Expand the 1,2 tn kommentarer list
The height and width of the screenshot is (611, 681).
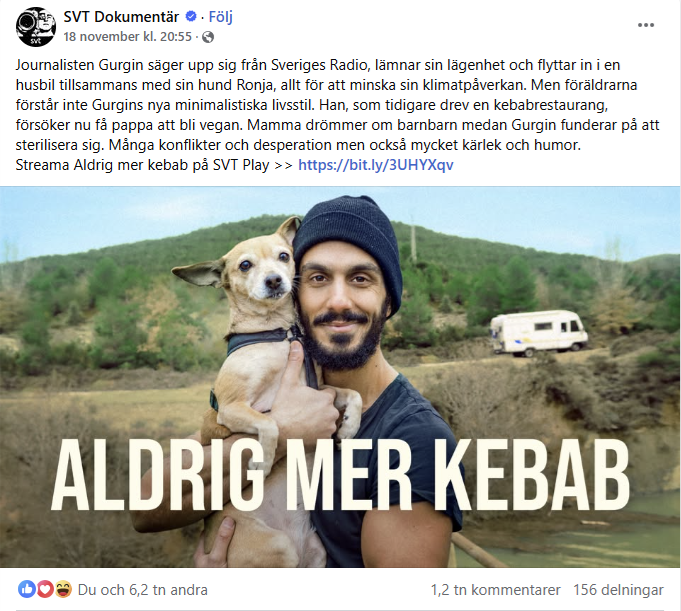pos(496,590)
